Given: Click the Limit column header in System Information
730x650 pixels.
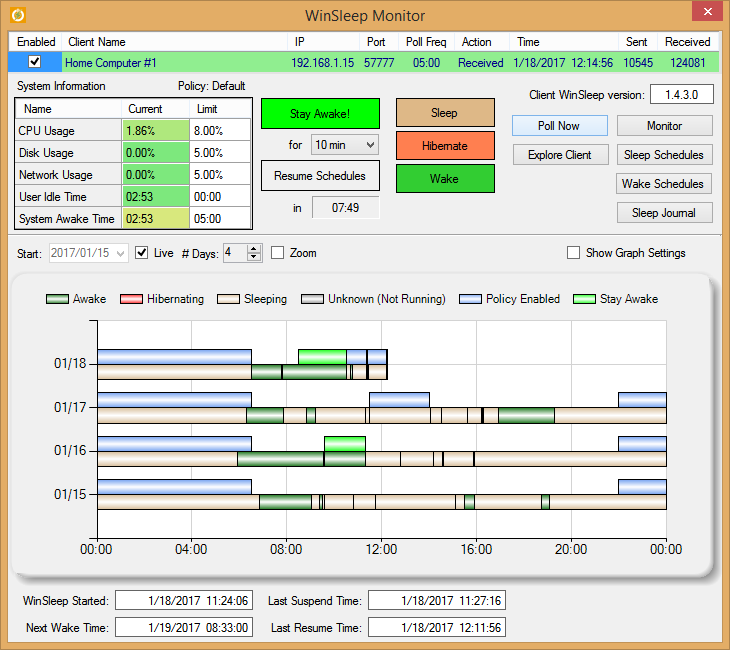Looking at the screenshot, I should click(x=220, y=109).
